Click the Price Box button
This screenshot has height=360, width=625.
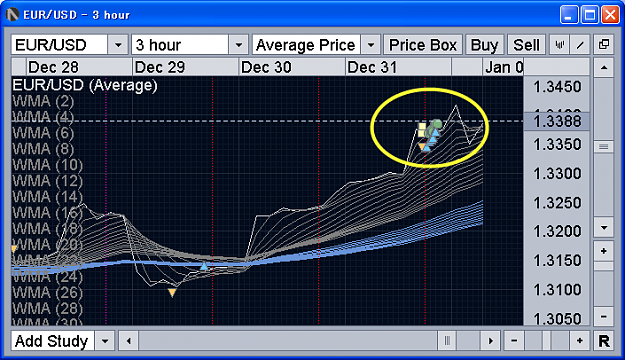(x=423, y=45)
